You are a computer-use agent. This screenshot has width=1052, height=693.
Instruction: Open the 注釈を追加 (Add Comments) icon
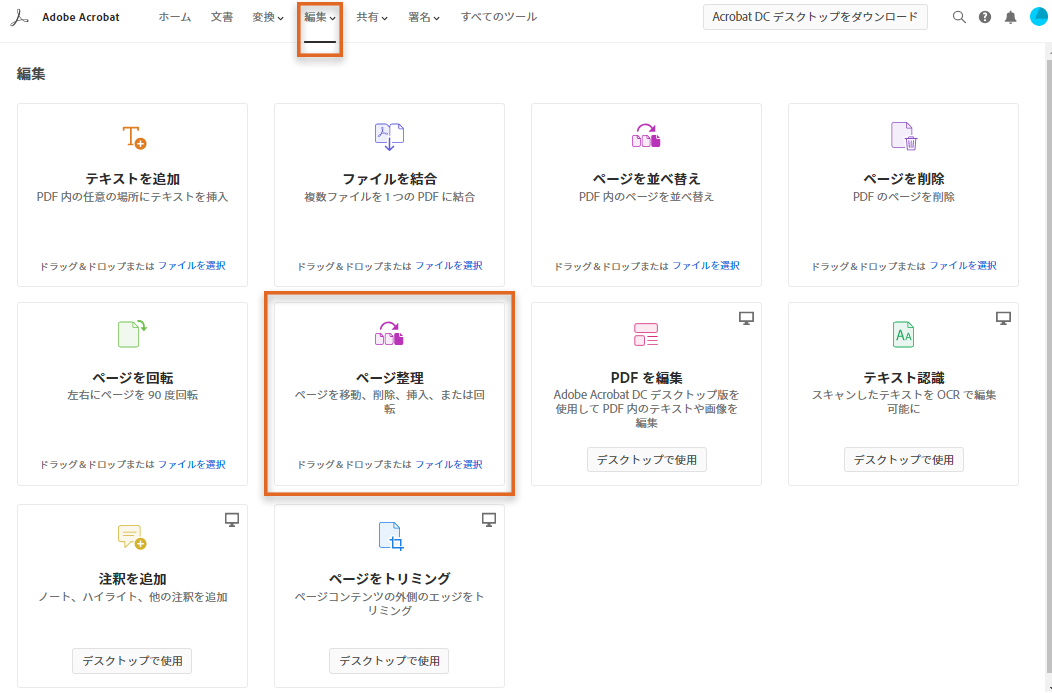click(131, 537)
